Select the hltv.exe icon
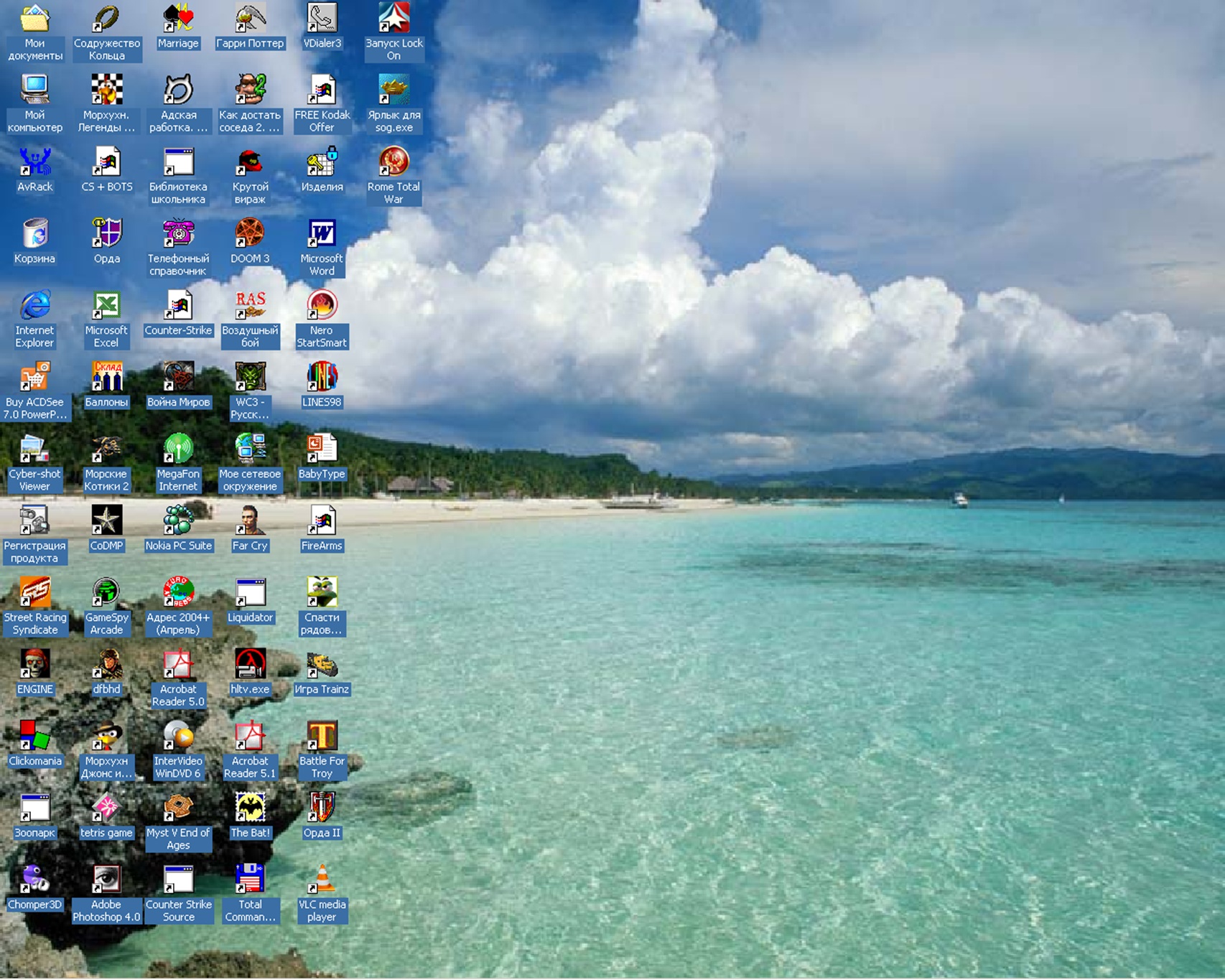The height and width of the screenshot is (980, 1225). 250,664
